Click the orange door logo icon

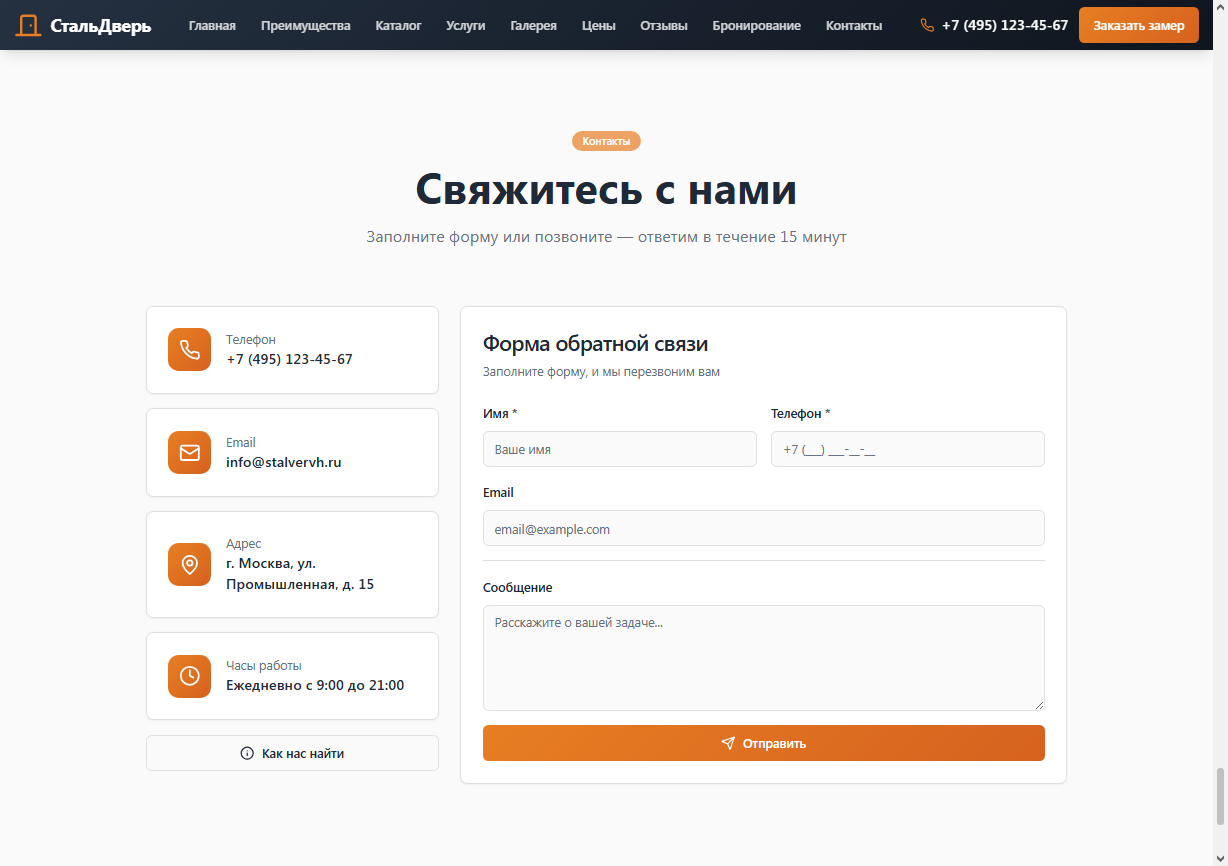tap(29, 25)
